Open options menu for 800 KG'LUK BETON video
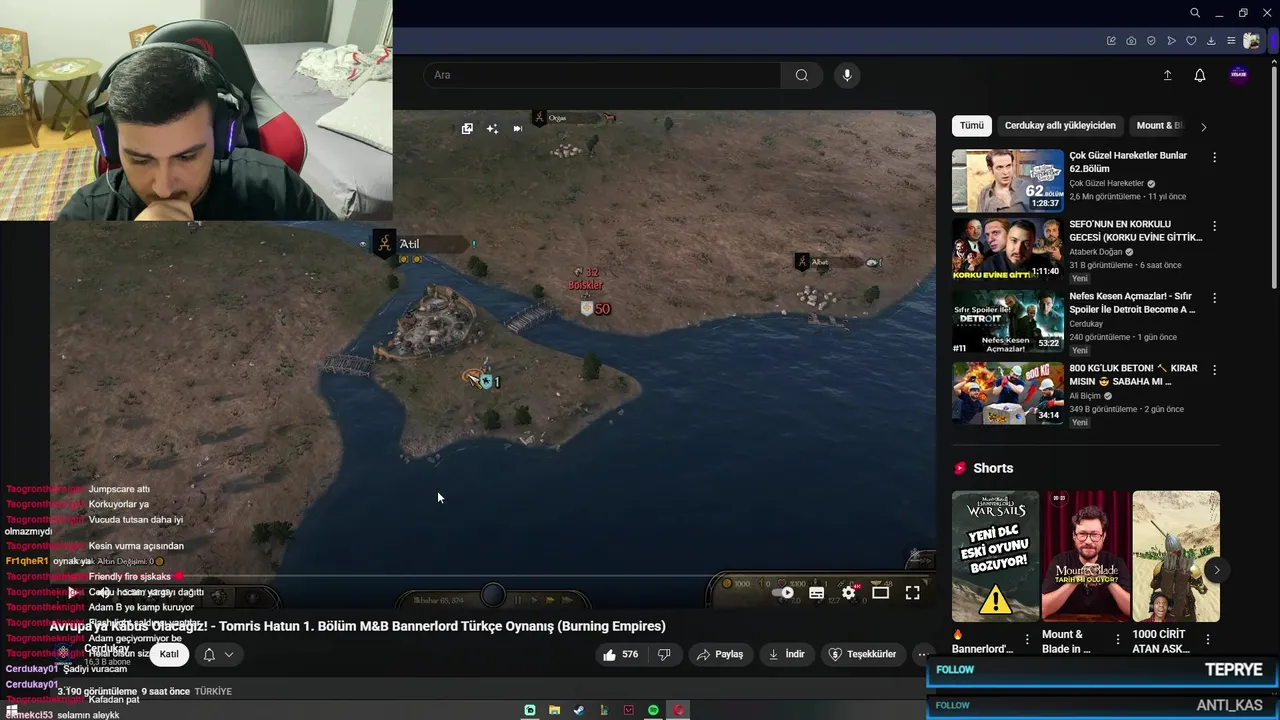Image resolution: width=1280 pixels, height=720 pixels. (x=1214, y=370)
